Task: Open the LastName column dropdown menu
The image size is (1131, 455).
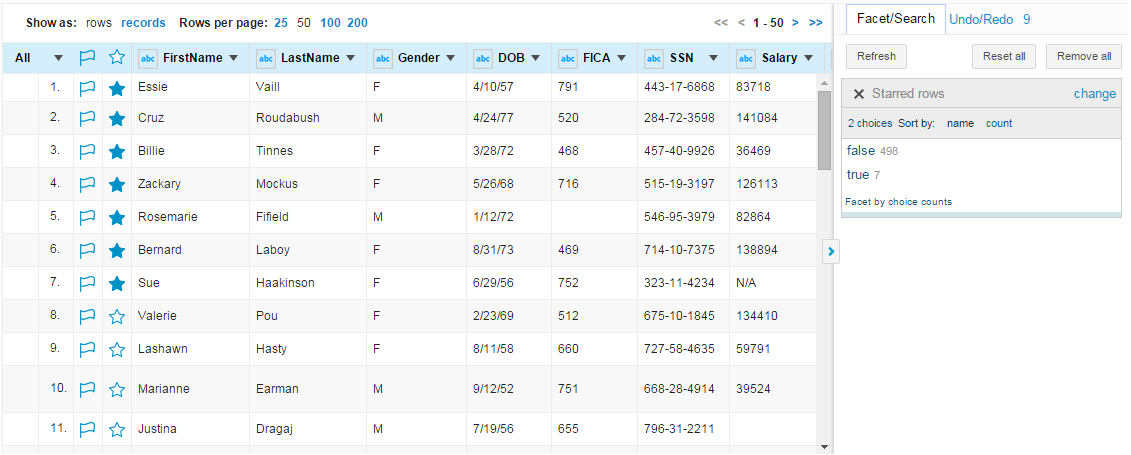Action: click(x=350, y=58)
